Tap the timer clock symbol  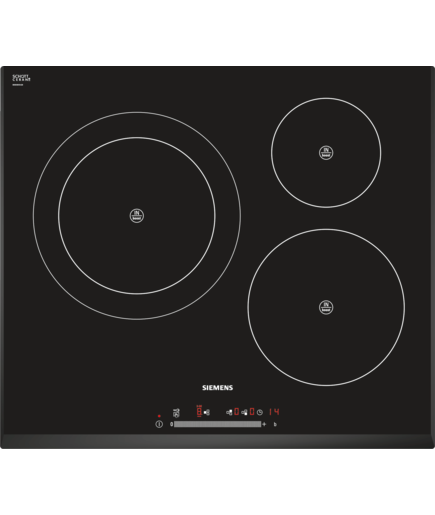(x=260, y=412)
